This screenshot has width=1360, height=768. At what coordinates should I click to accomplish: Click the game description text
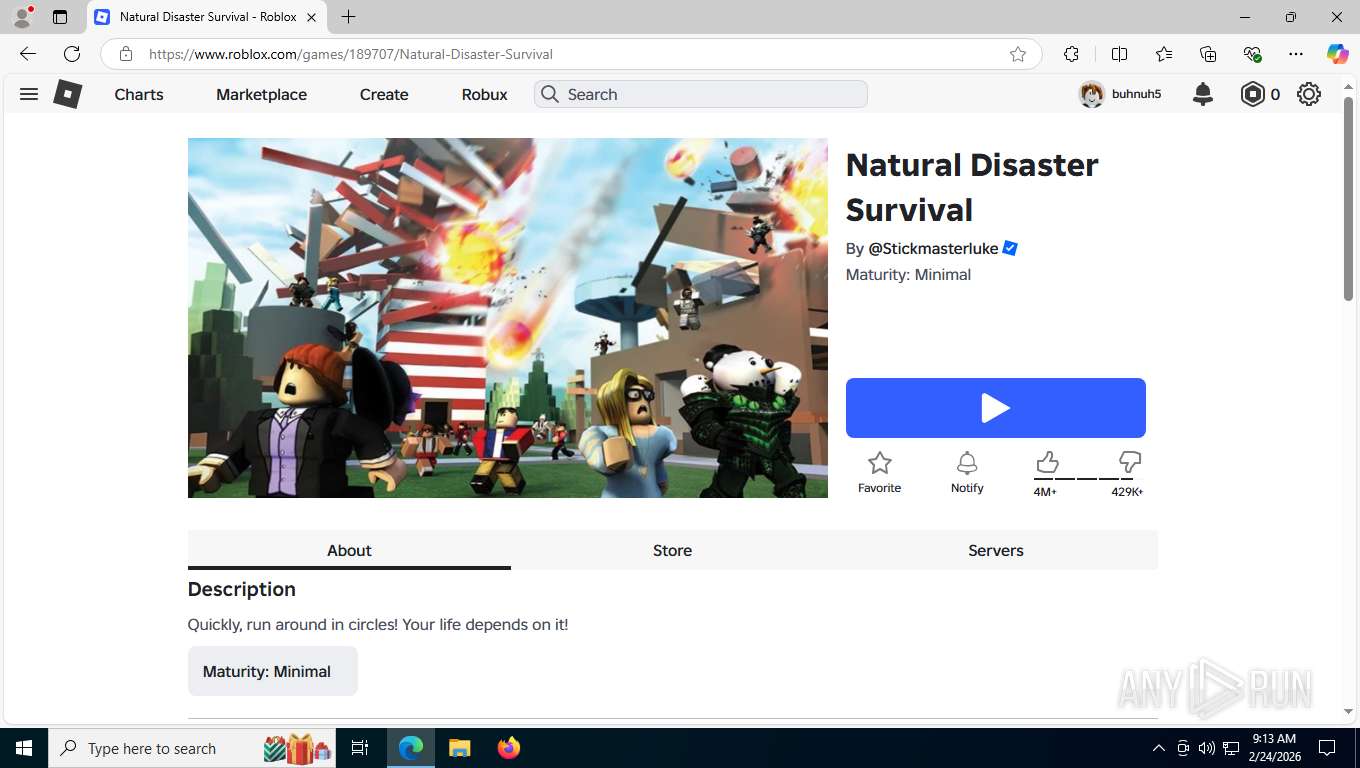point(378,624)
